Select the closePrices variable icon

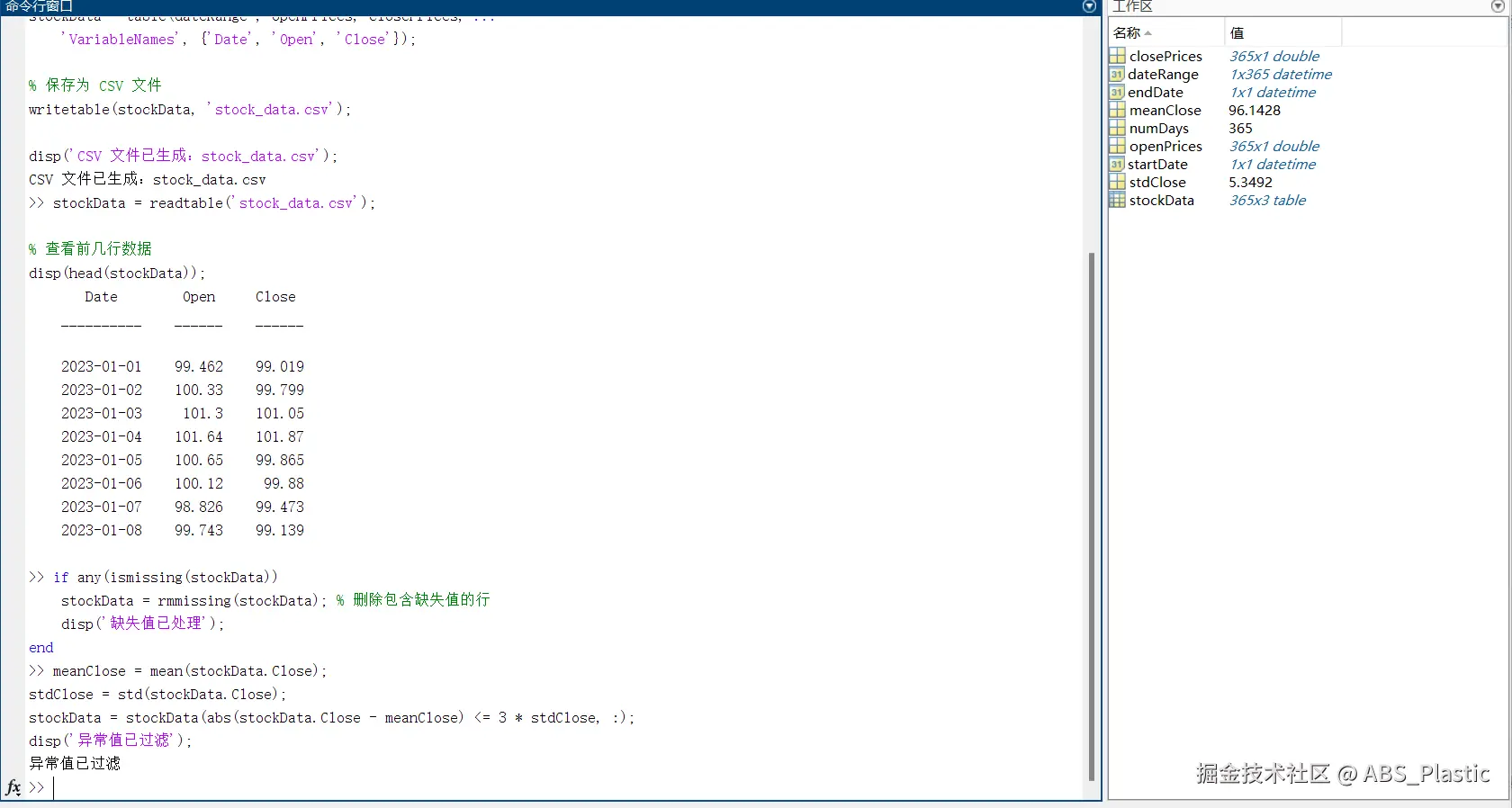pyautogui.click(x=1117, y=56)
